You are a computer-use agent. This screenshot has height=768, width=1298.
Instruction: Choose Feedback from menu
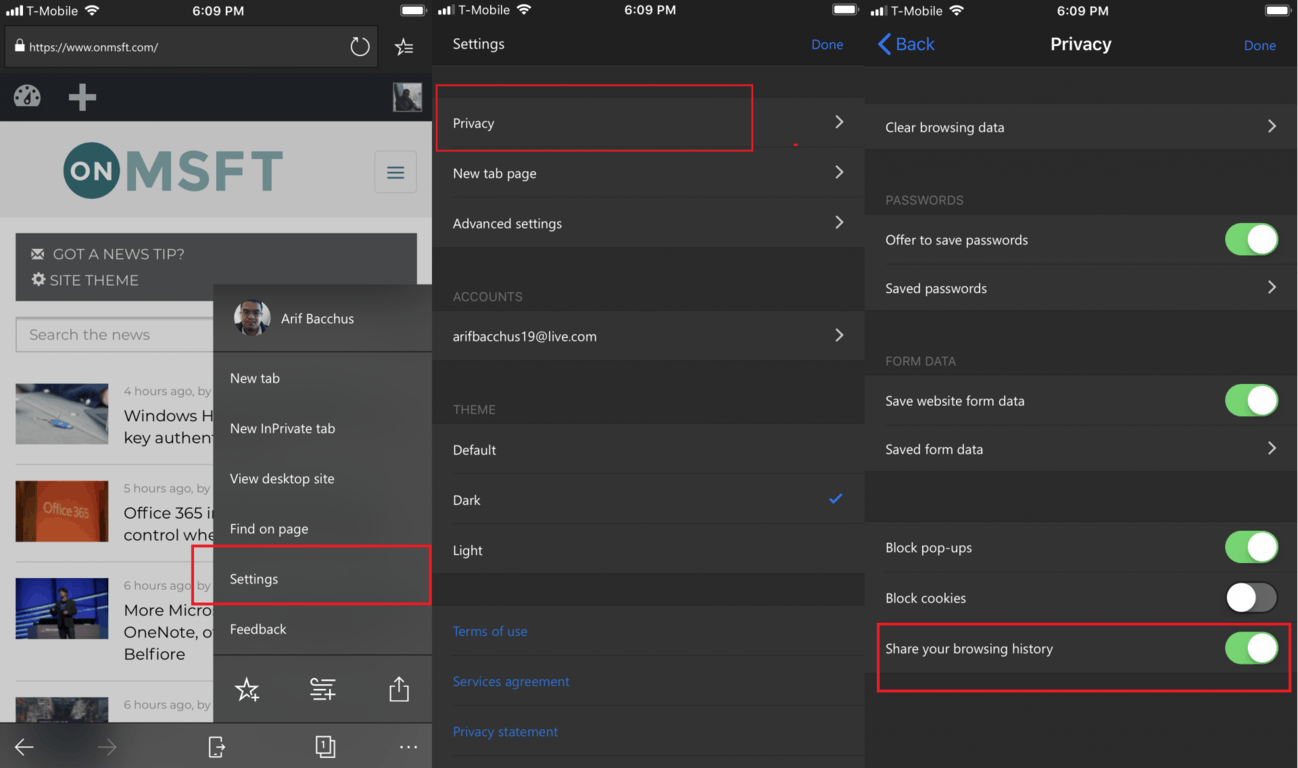pos(323,629)
